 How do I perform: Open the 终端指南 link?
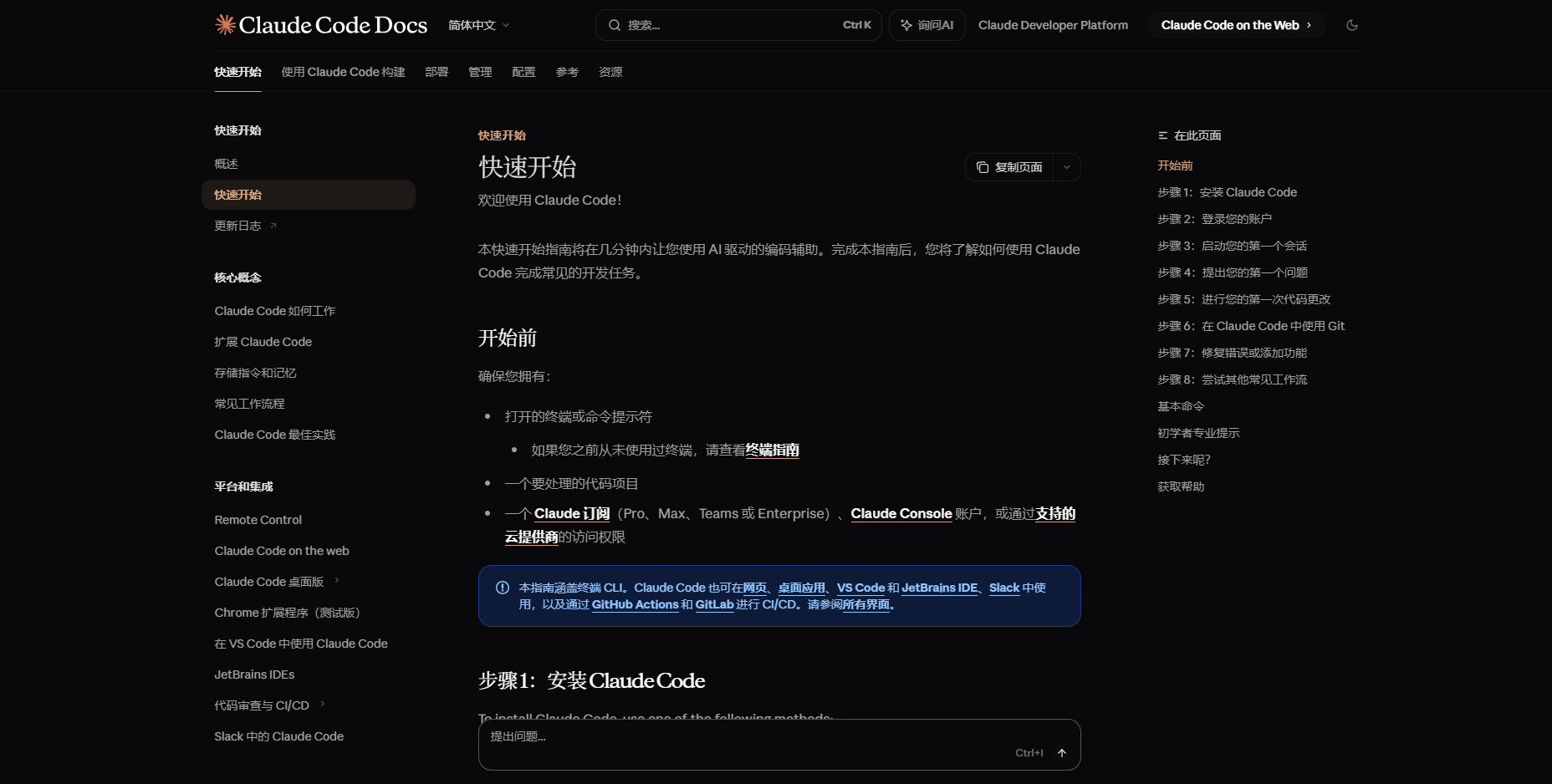pos(773,451)
